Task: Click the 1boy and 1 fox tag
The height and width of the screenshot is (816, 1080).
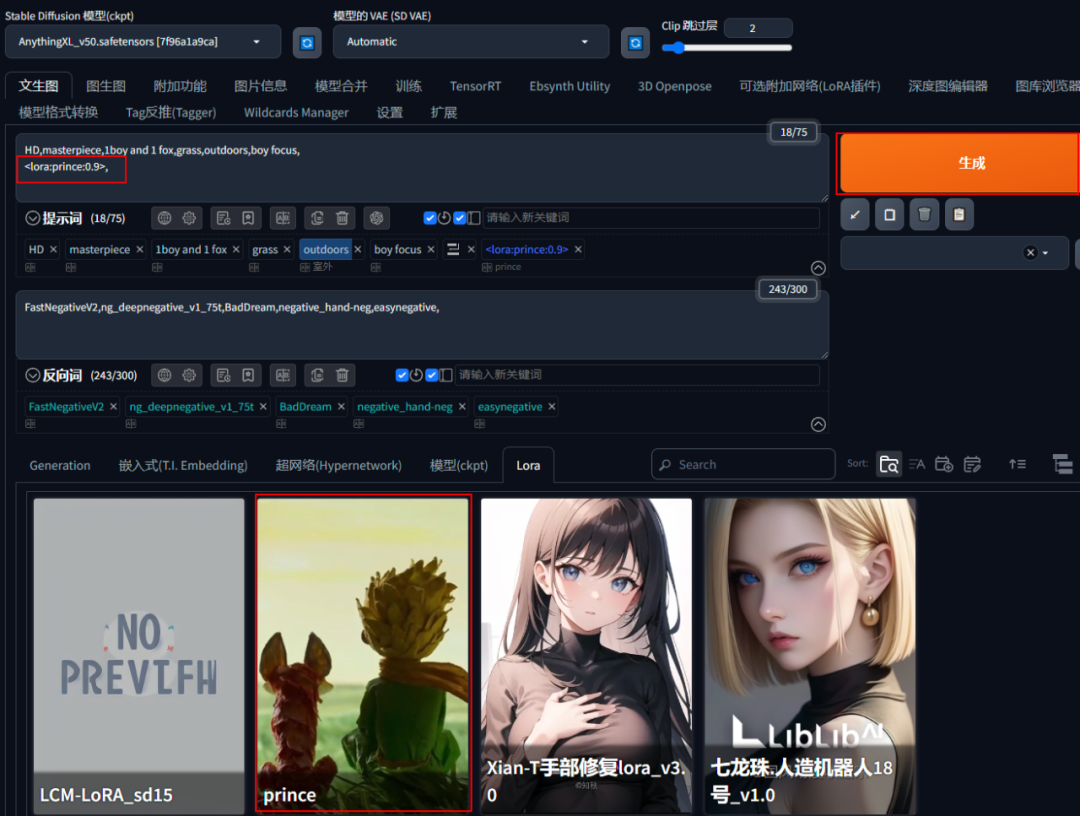Action: [x=191, y=249]
